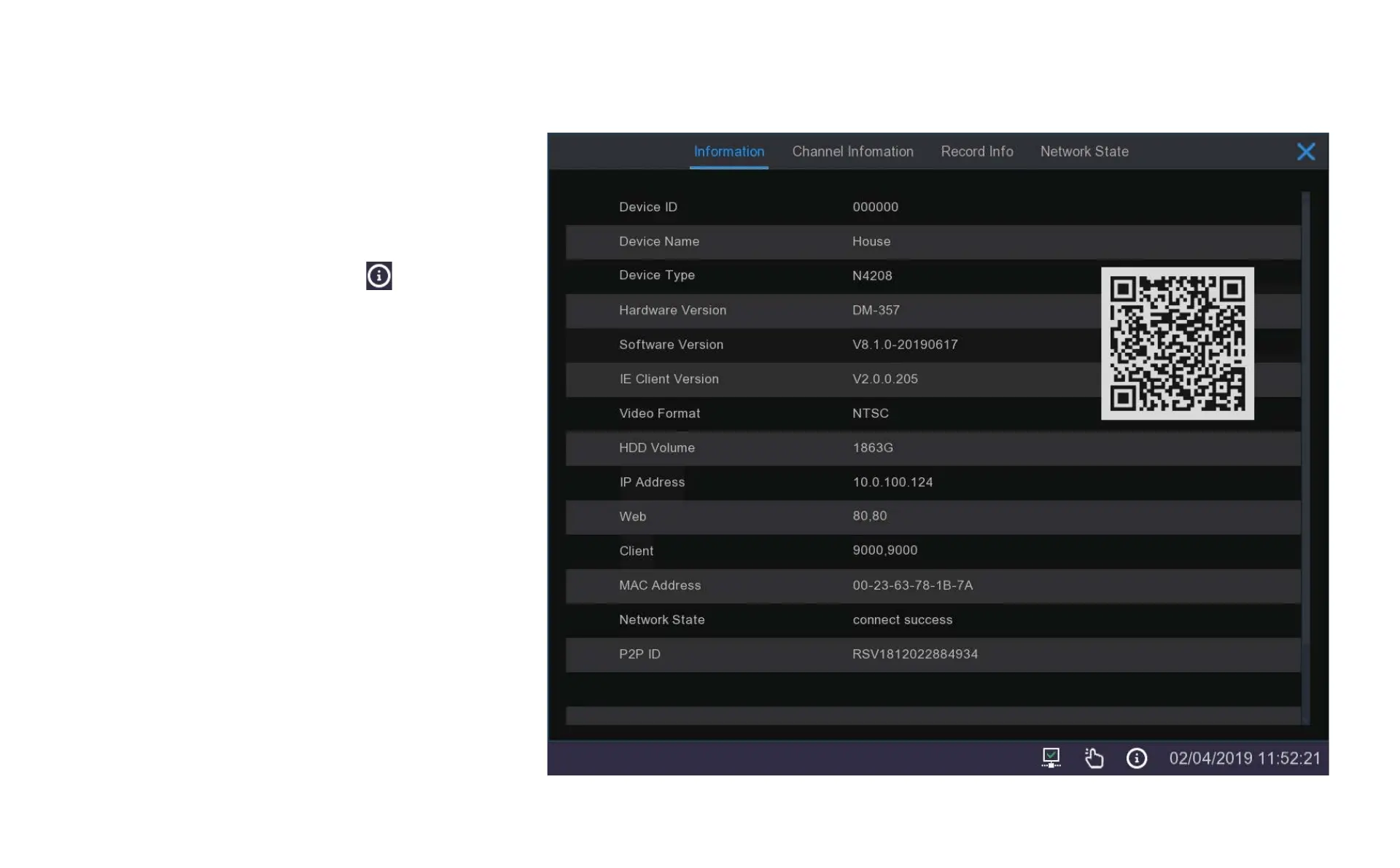Click the P2P ID value RSV1812022884934
This screenshot has height=868, width=1400.
point(914,654)
